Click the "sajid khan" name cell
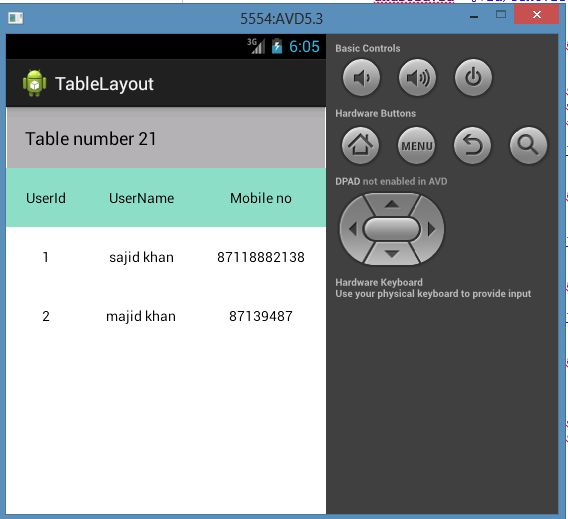 click(x=141, y=258)
